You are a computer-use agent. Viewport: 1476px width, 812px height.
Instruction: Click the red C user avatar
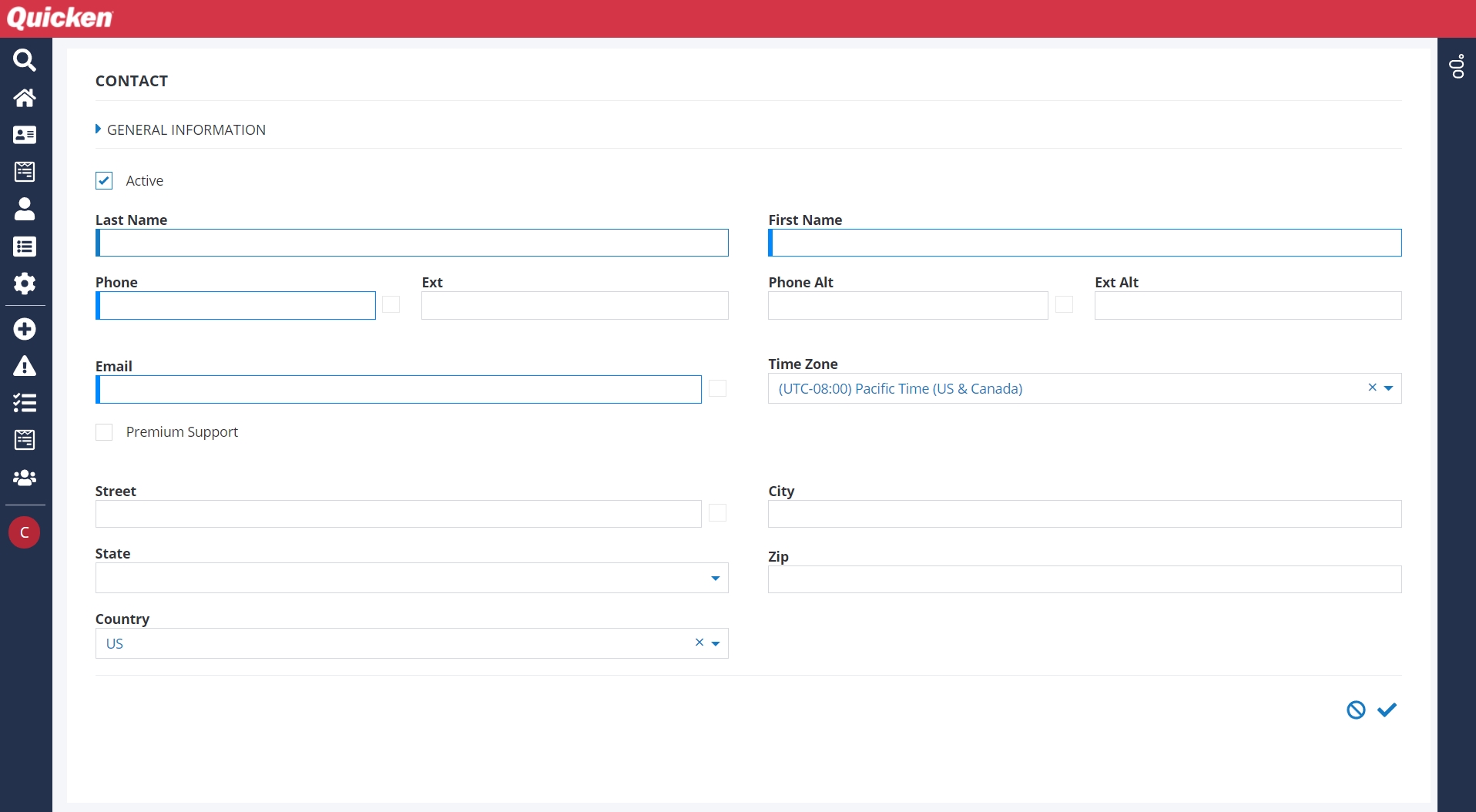click(x=25, y=532)
